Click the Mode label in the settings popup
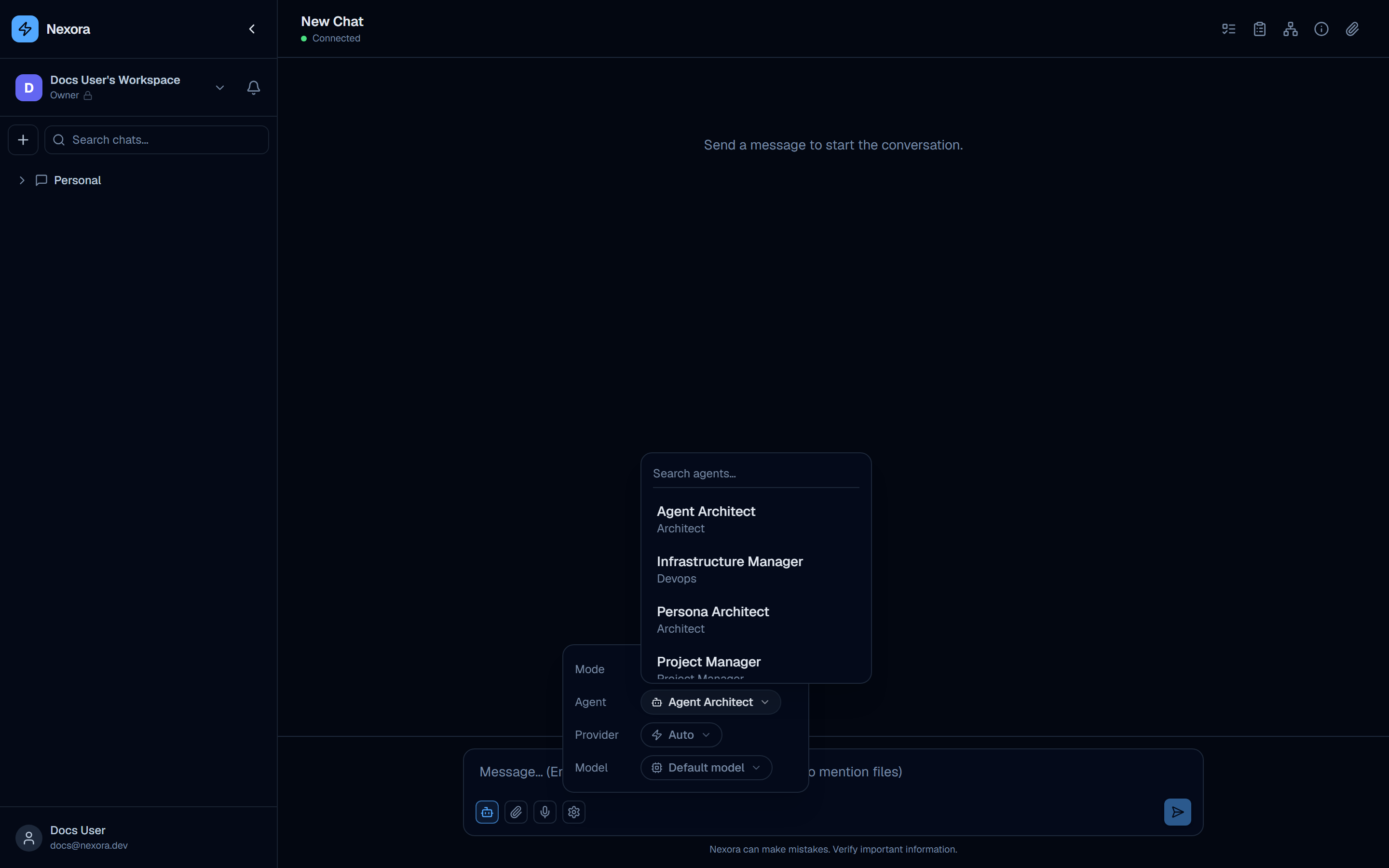This screenshot has width=1389, height=868. pos(589,669)
